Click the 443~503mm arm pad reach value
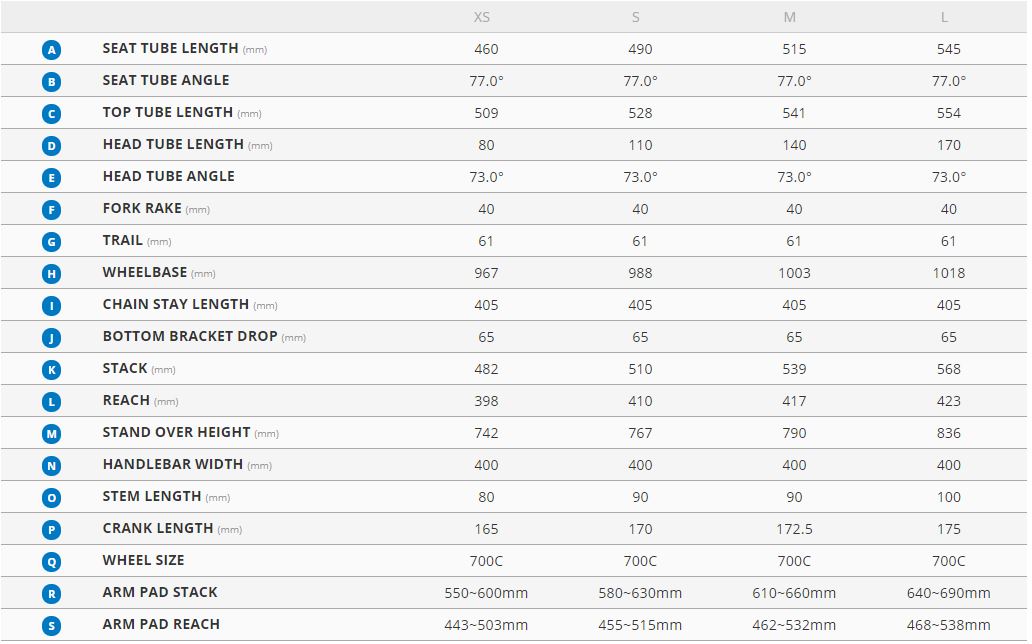This screenshot has height=644, width=1032. click(x=486, y=625)
